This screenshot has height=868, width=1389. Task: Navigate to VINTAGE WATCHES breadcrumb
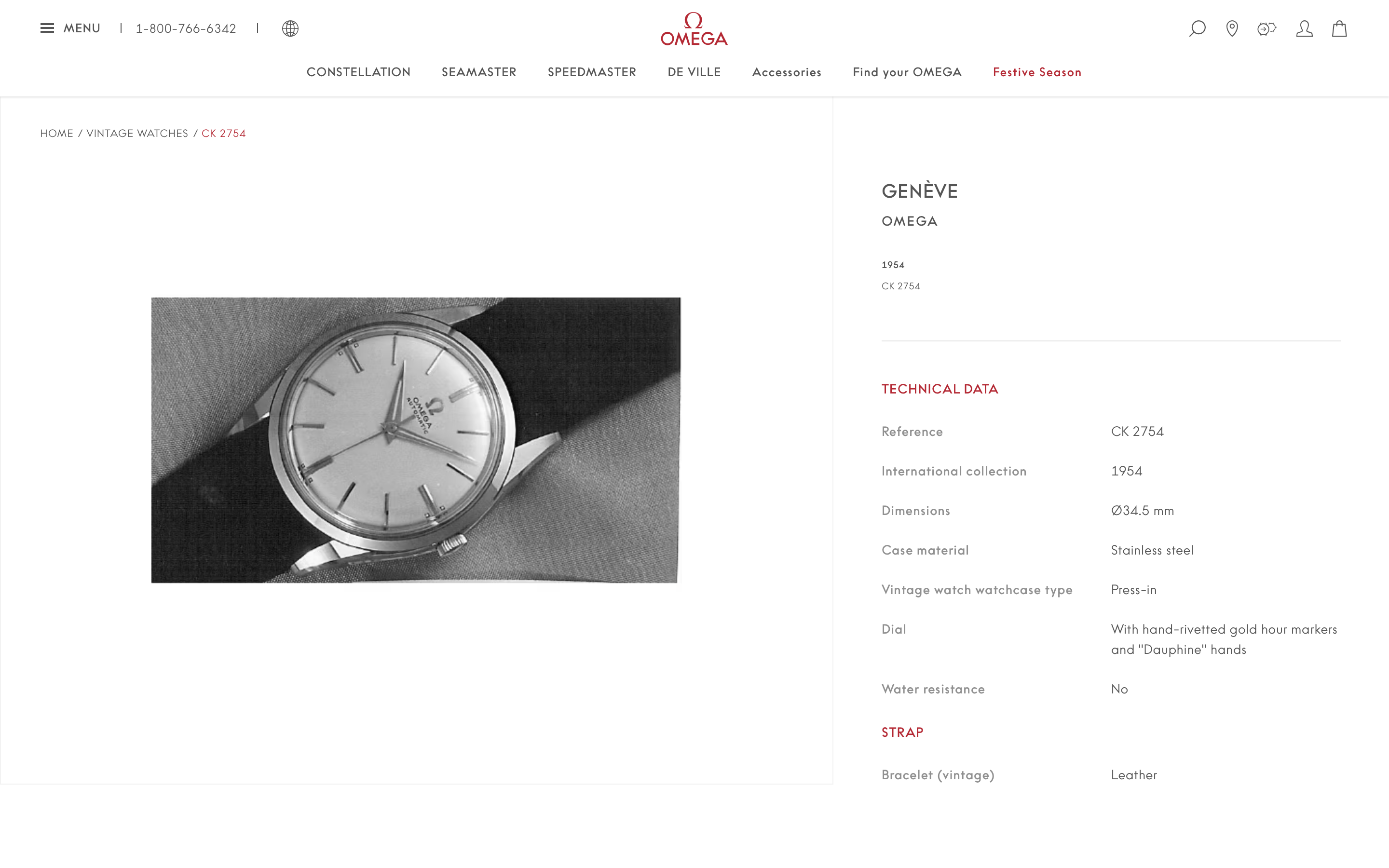[x=137, y=133]
